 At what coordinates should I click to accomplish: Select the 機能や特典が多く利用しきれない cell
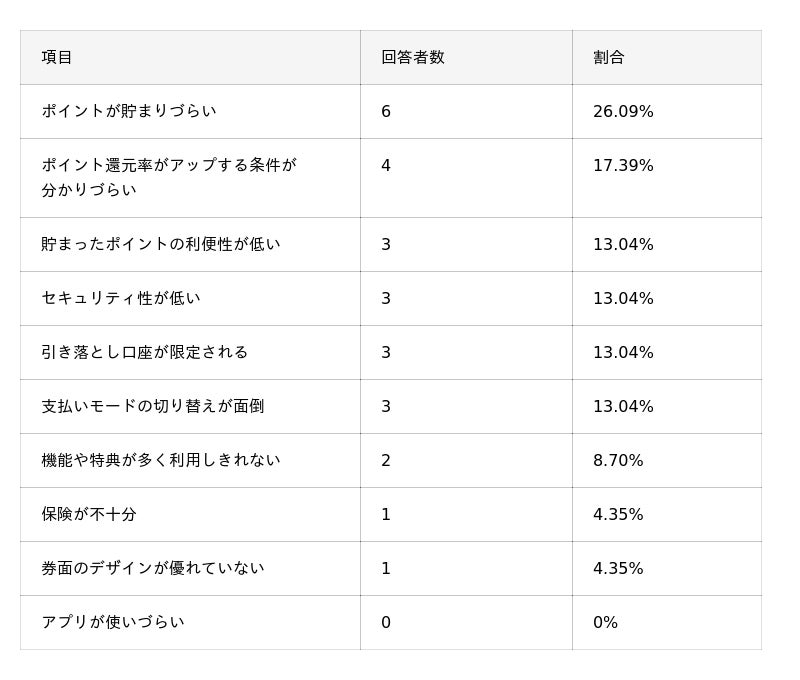click(160, 461)
